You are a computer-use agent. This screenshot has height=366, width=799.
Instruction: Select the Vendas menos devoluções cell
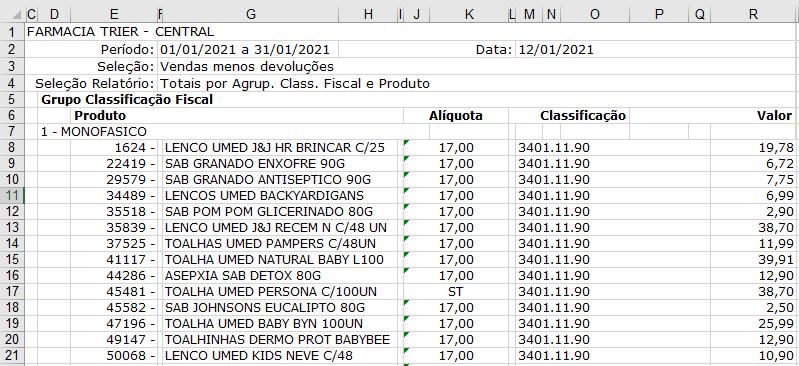[x=247, y=67]
